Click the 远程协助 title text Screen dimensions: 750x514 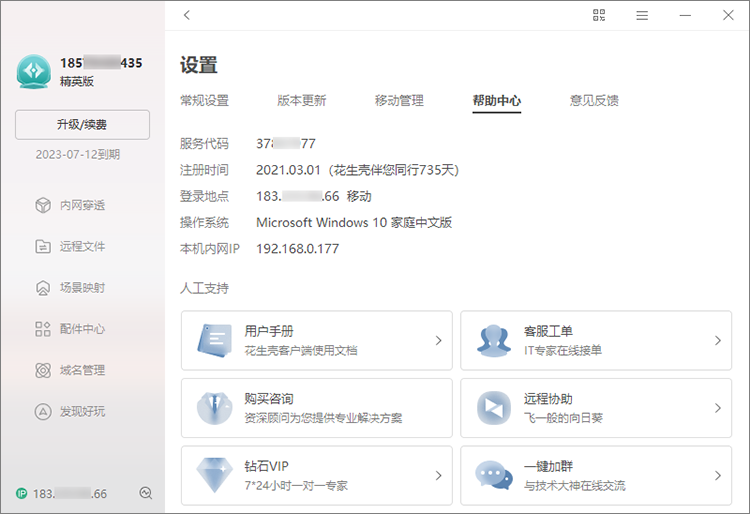point(548,399)
